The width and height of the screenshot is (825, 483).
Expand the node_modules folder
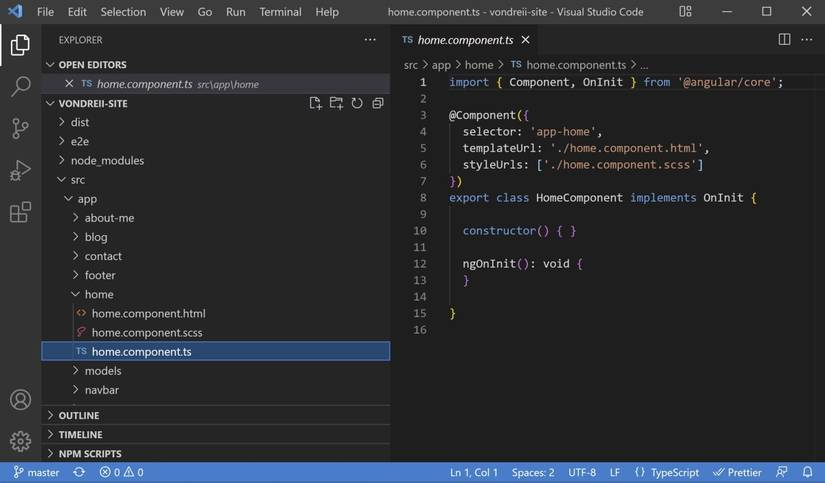point(216,160)
